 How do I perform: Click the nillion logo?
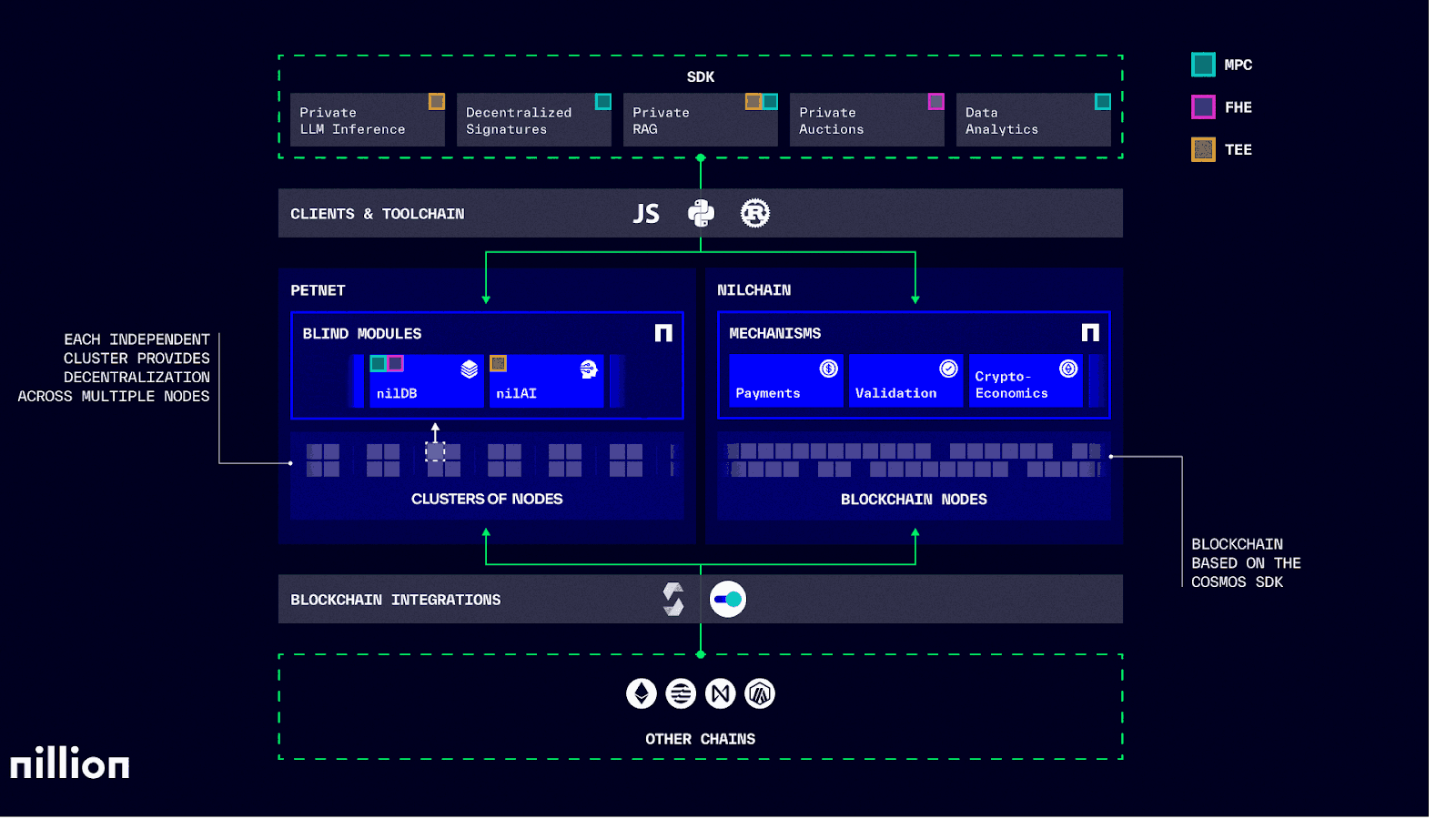(70, 763)
